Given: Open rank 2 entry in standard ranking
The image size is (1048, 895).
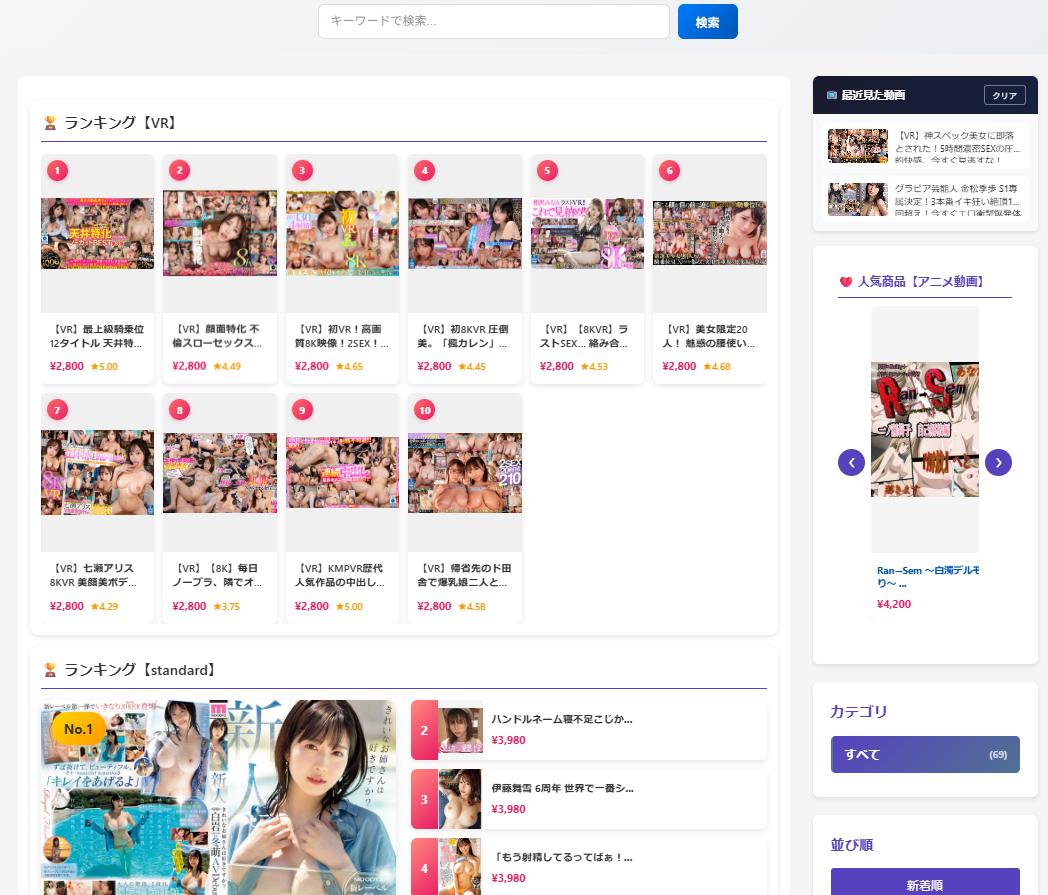Looking at the screenshot, I should pos(588,730).
